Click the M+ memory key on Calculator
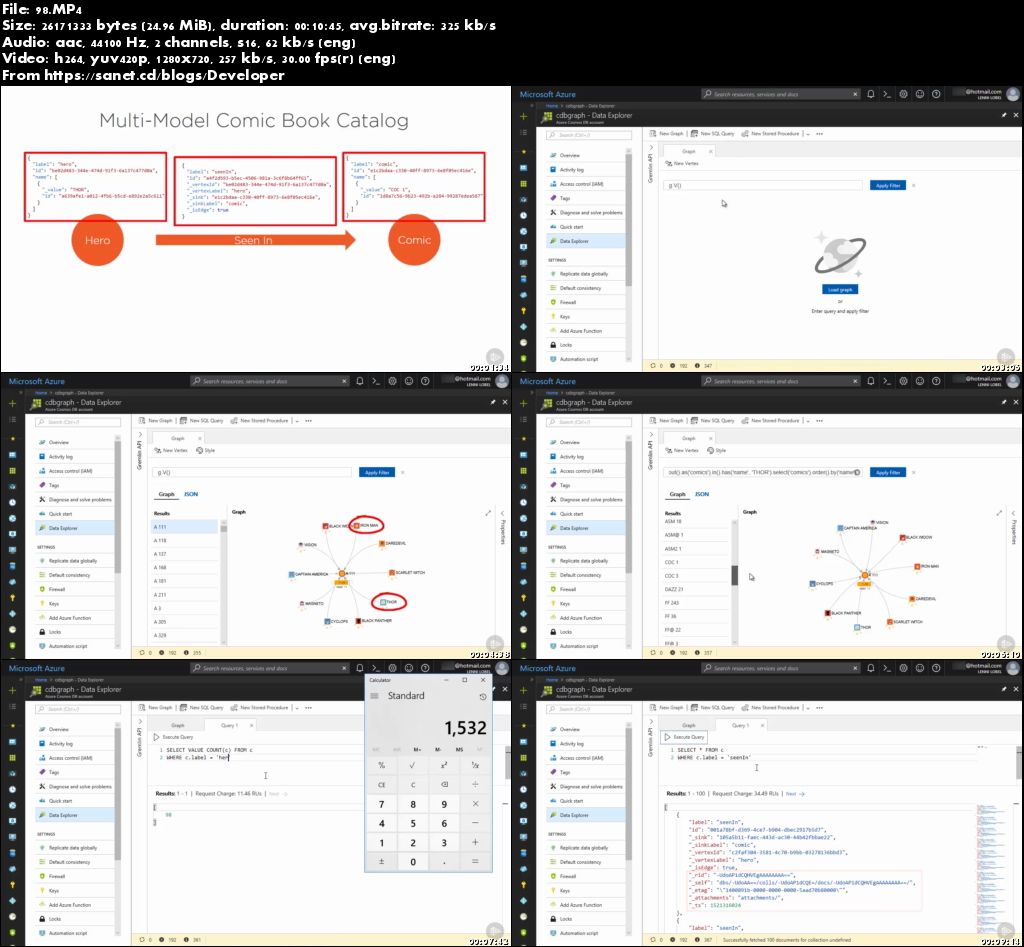This screenshot has width=1024, height=947. 417,749
